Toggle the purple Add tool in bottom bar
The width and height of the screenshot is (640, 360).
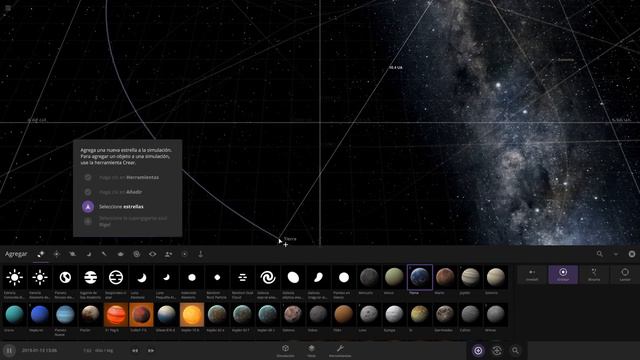(478, 350)
